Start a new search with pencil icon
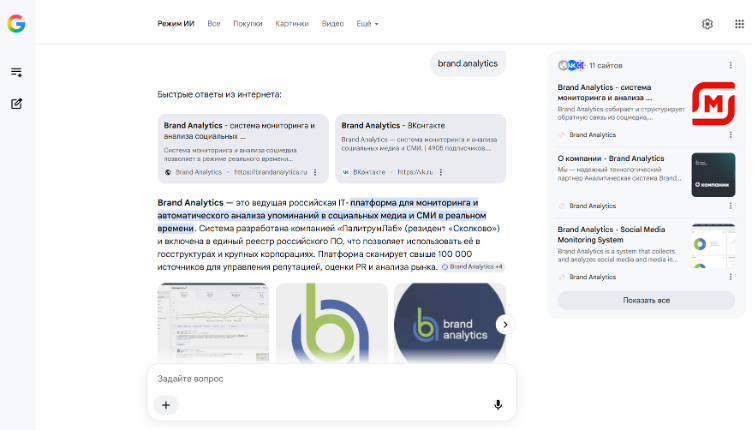 [x=16, y=104]
